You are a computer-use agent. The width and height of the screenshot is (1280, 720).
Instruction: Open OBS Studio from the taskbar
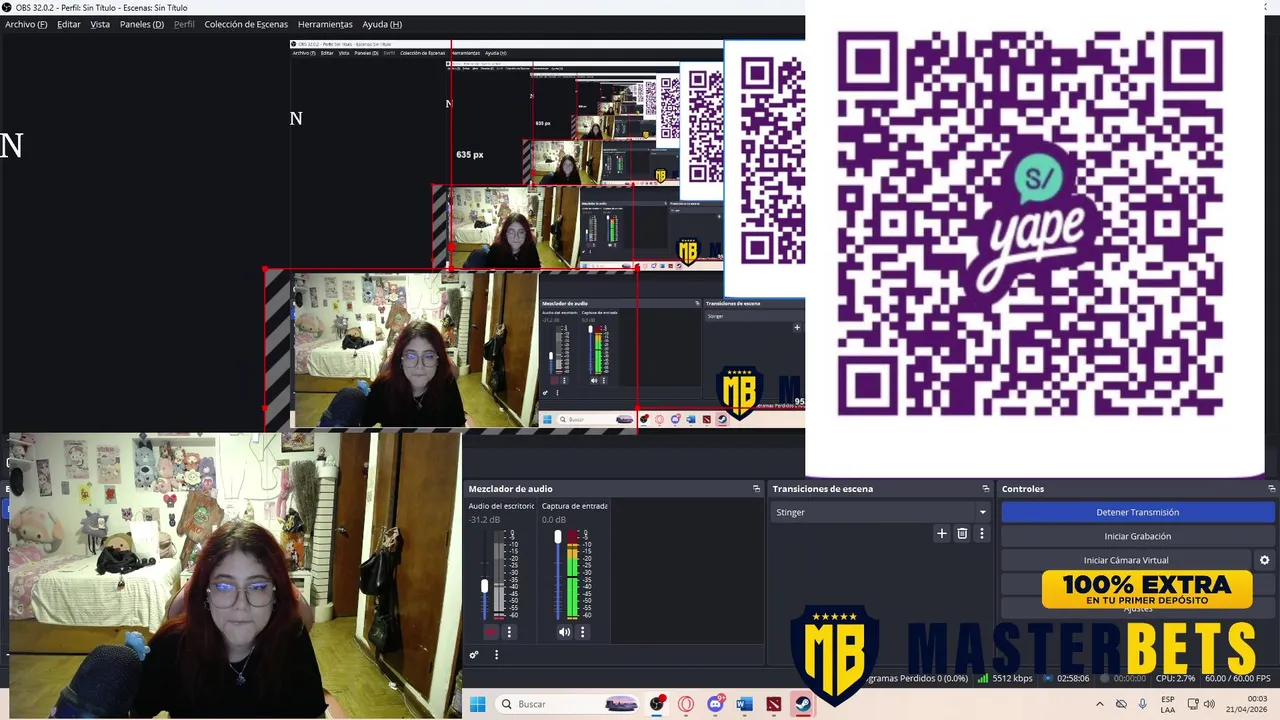[657, 704]
